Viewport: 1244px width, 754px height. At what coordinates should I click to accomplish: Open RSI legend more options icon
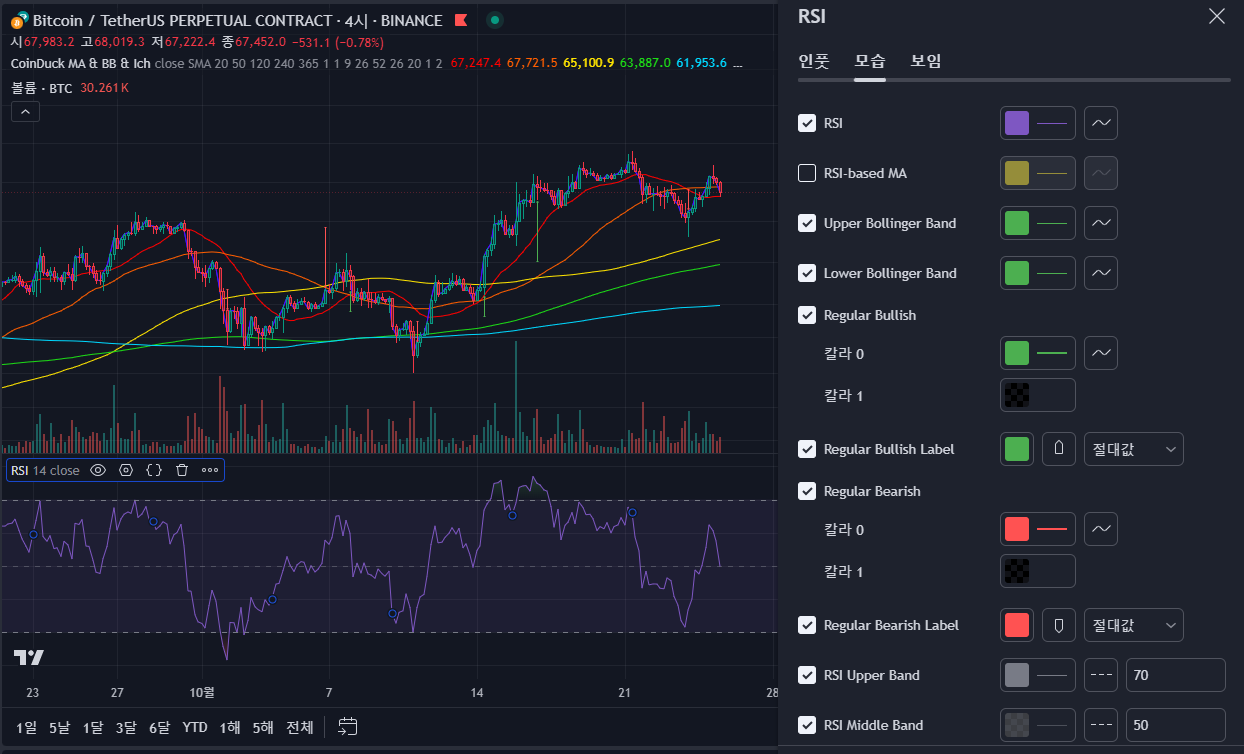[210, 470]
